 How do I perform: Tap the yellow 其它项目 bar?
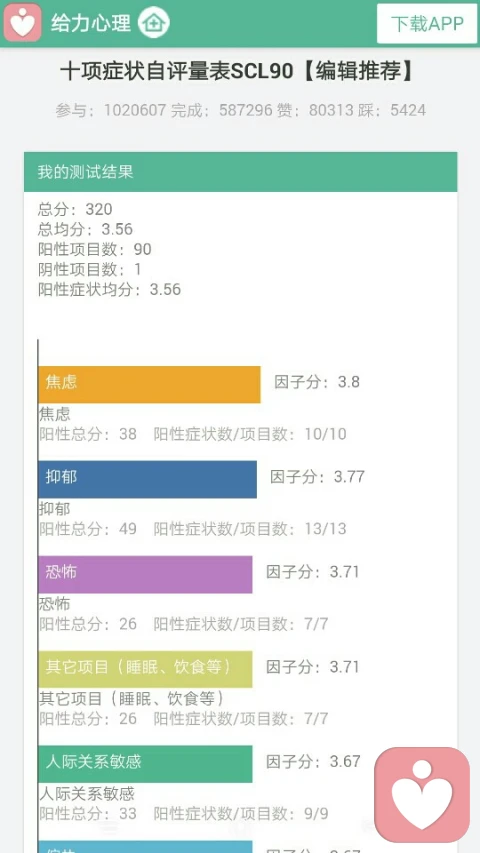point(145,669)
